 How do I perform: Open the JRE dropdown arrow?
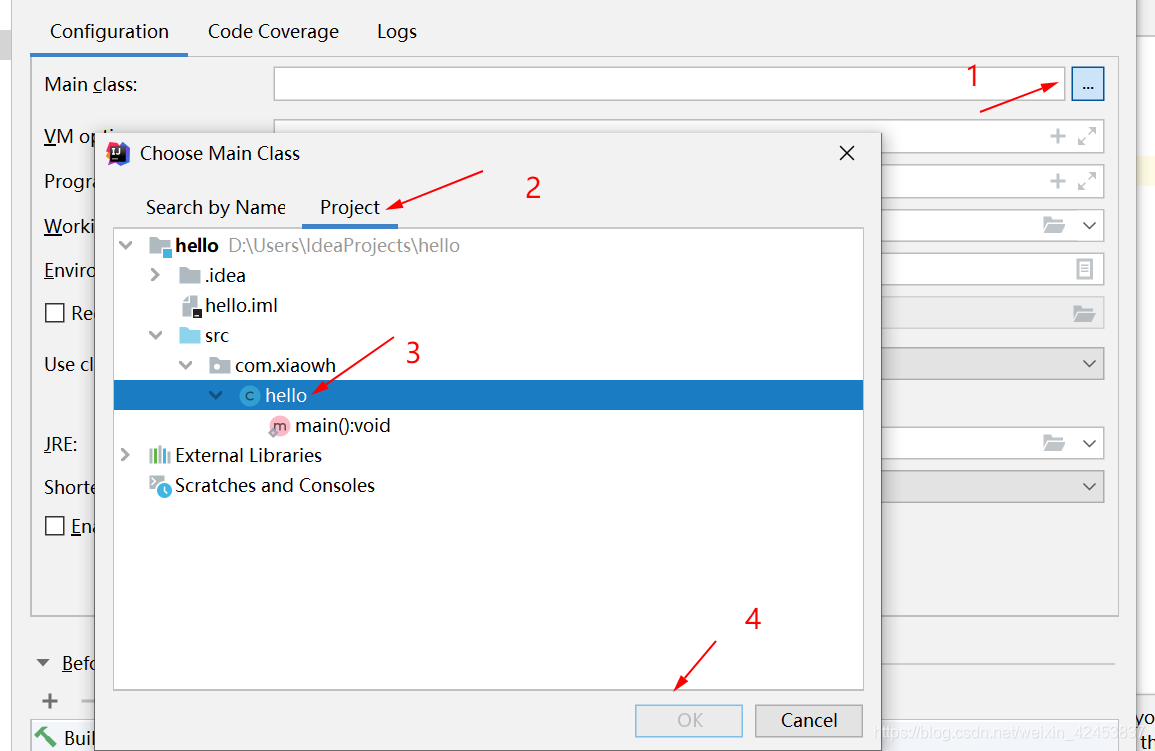[1089, 443]
